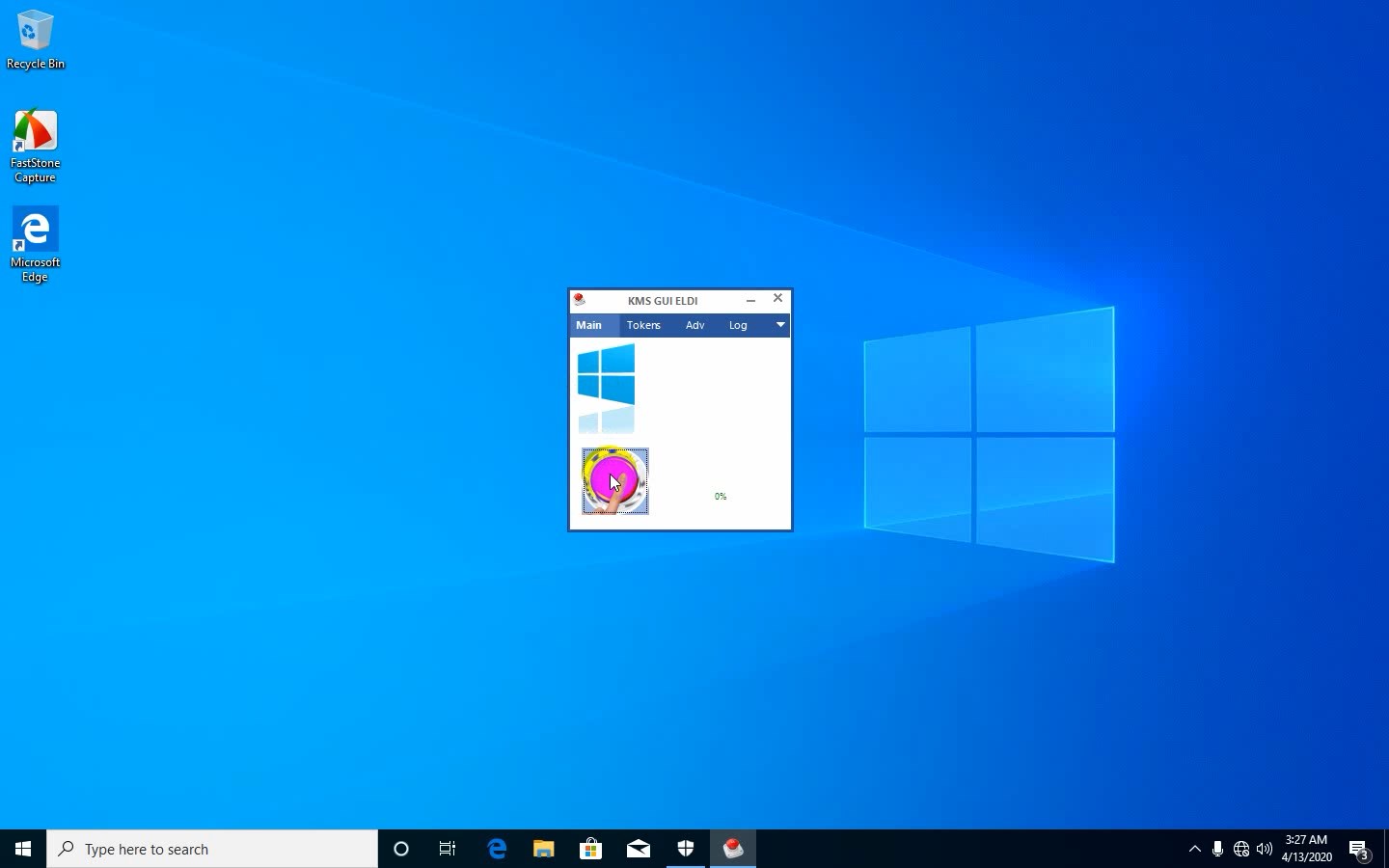Viewport: 1389px width, 868px height.
Task: Click the magenta activation button
Action: [615, 481]
